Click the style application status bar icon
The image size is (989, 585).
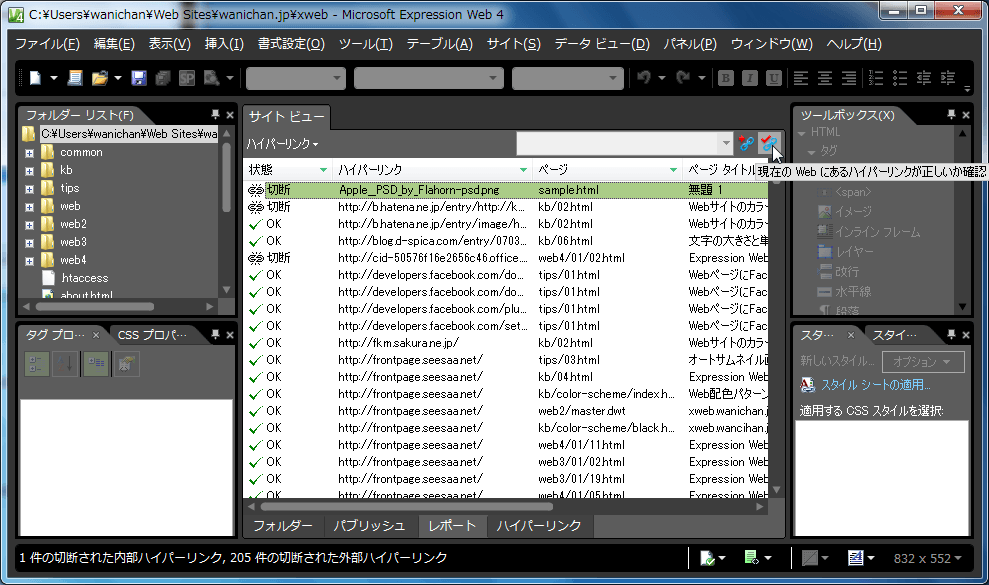(856, 558)
